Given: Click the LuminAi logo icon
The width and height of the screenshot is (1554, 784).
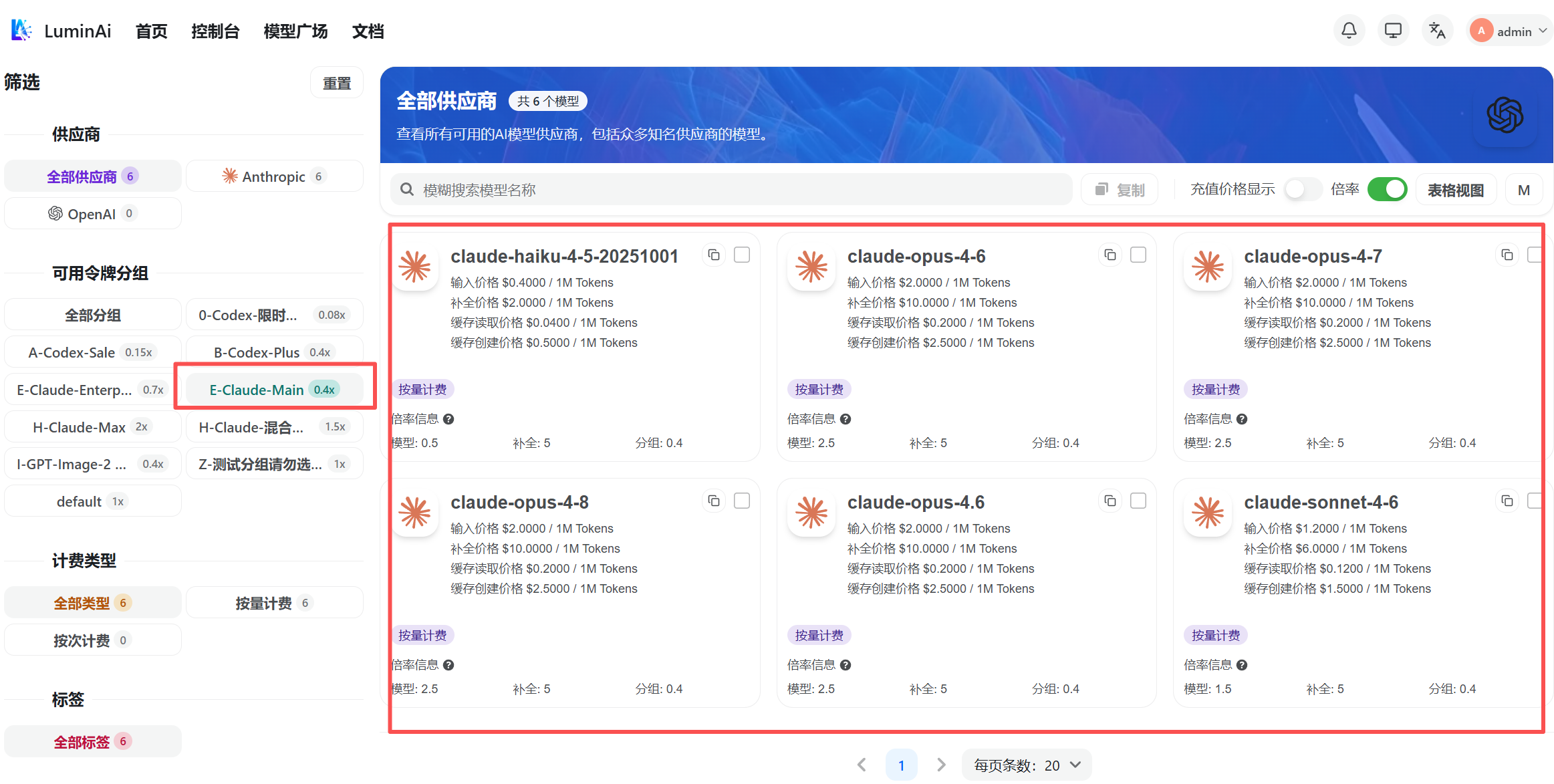Looking at the screenshot, I should tap(21, 31).
